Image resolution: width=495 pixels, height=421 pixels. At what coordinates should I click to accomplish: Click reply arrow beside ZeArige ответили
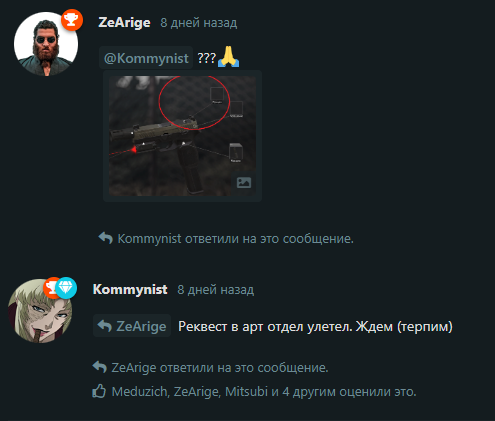pos(99,367)
